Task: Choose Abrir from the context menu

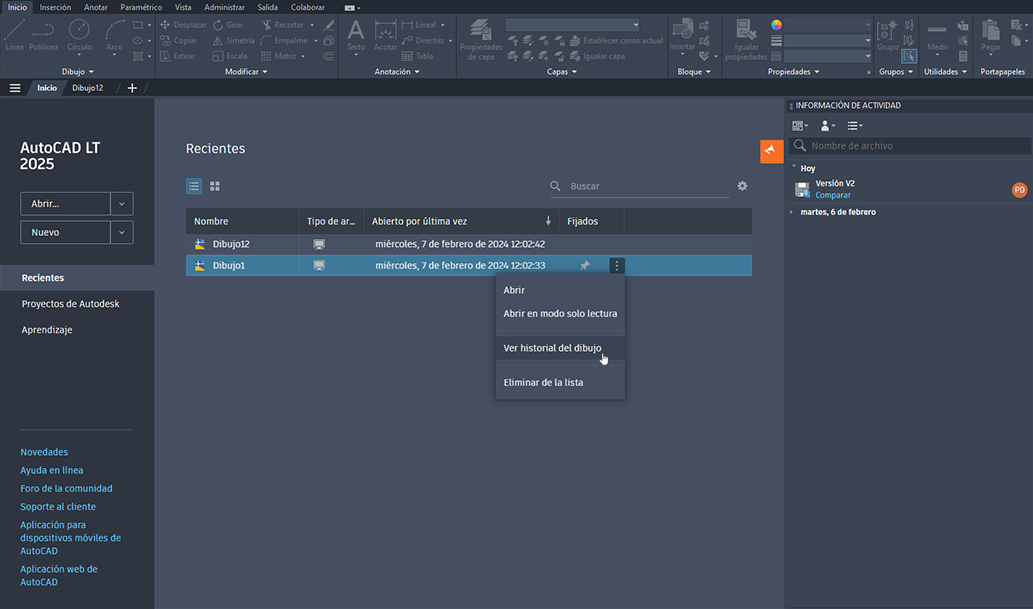Action: 560,290
